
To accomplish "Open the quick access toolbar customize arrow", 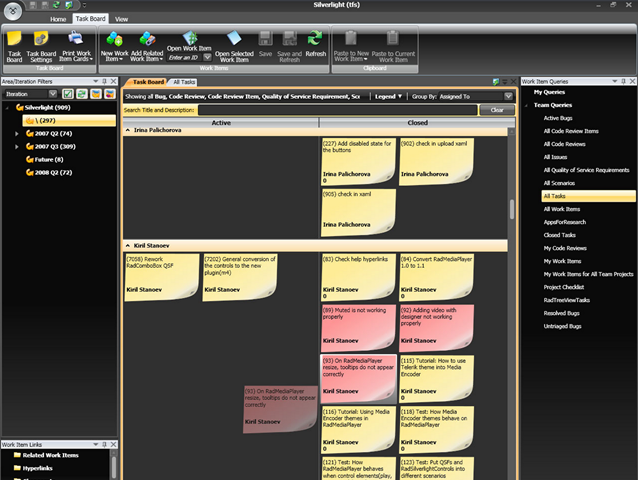I will pos(84,5).
